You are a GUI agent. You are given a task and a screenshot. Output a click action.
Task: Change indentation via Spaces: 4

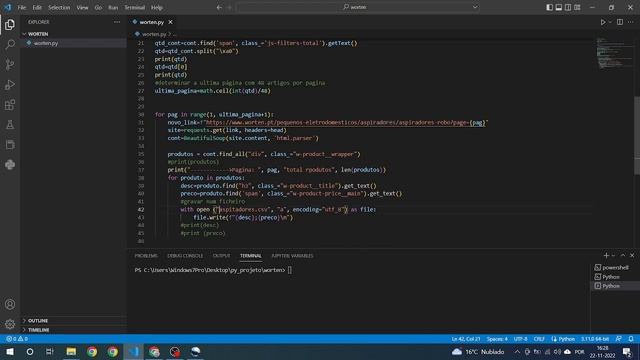497,339
